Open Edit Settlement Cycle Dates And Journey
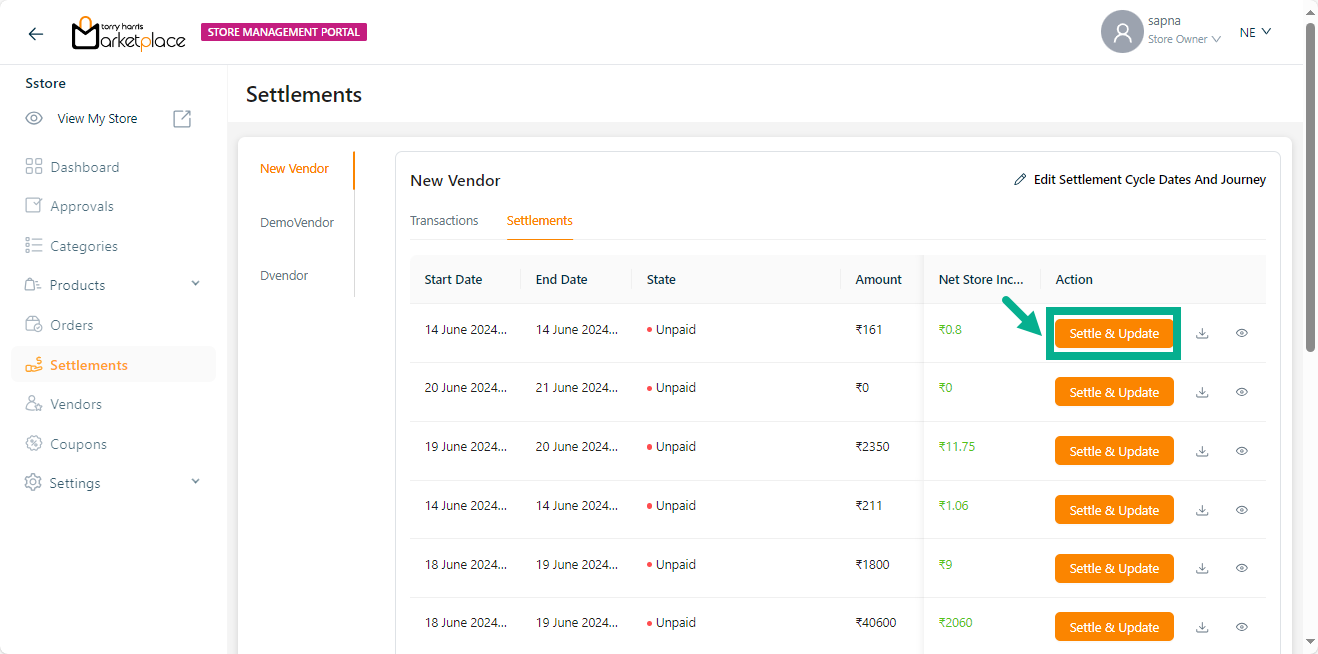This screenshot has width=1318, height=654. tap(1149, 180)
